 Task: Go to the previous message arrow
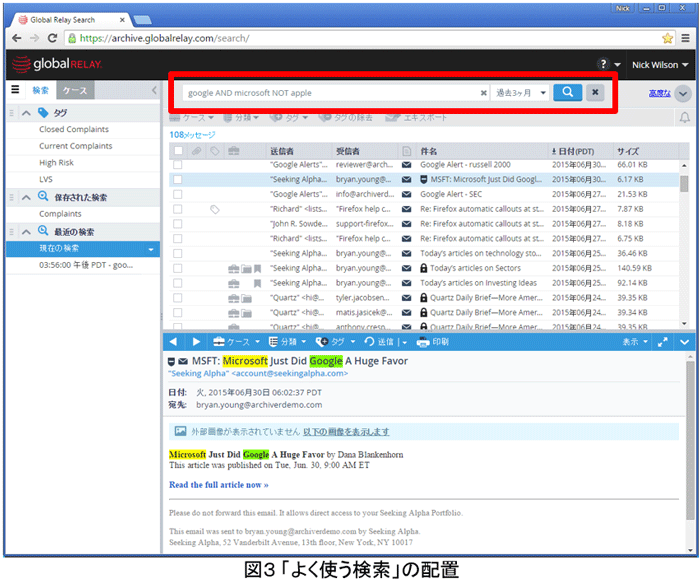point(173,342)
